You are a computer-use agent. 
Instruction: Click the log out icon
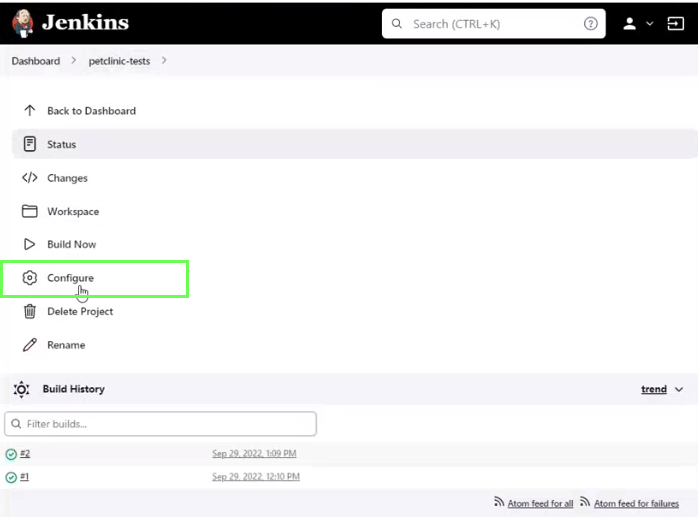click(x=676, y=24)
